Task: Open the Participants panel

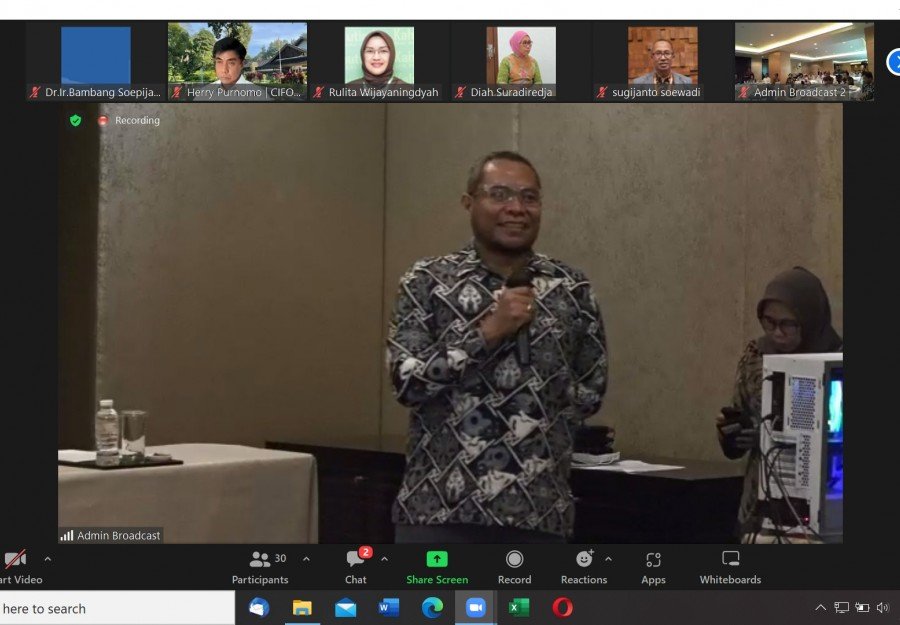Action: [x=260, y=566]
